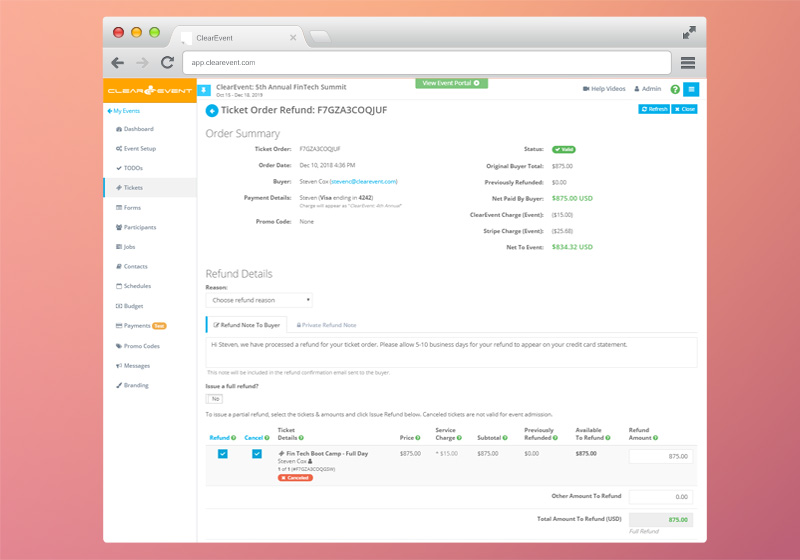This screenshot has width=800, height=560.
Task: Click the Price column info icon
Action: point(418,438)
